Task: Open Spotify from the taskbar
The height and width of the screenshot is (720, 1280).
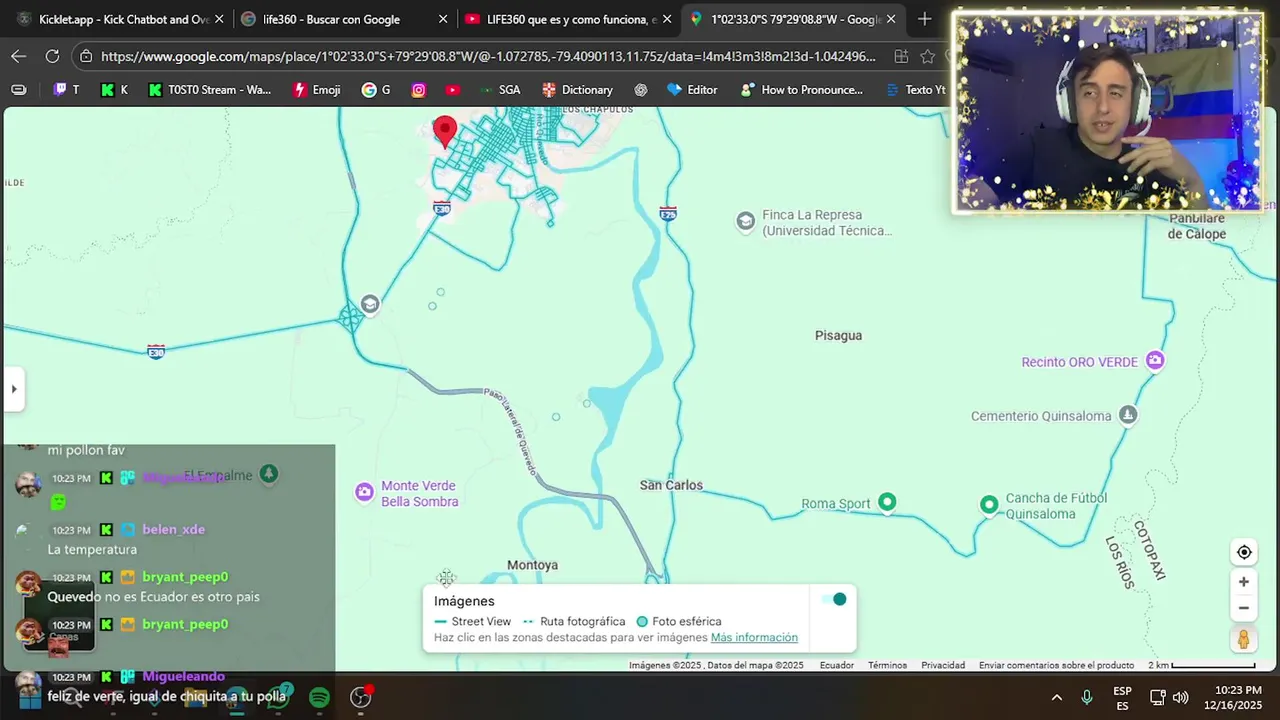Action: pos(319,697)
